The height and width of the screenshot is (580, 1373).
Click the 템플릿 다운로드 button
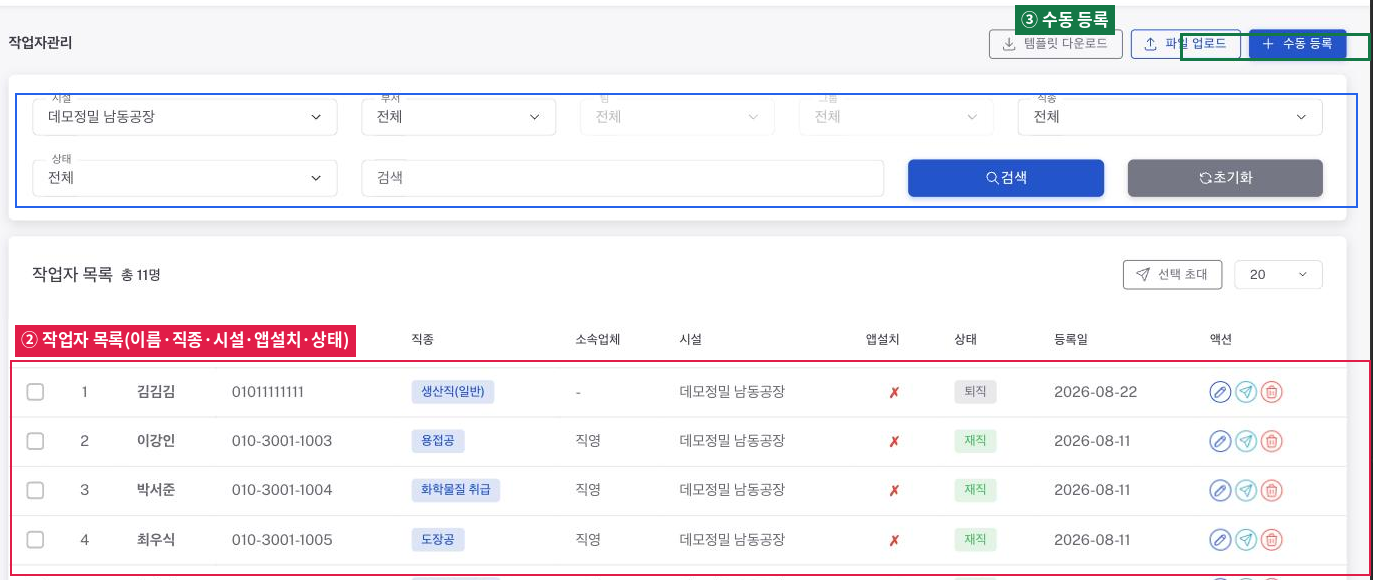click(x=1056, y=44)
